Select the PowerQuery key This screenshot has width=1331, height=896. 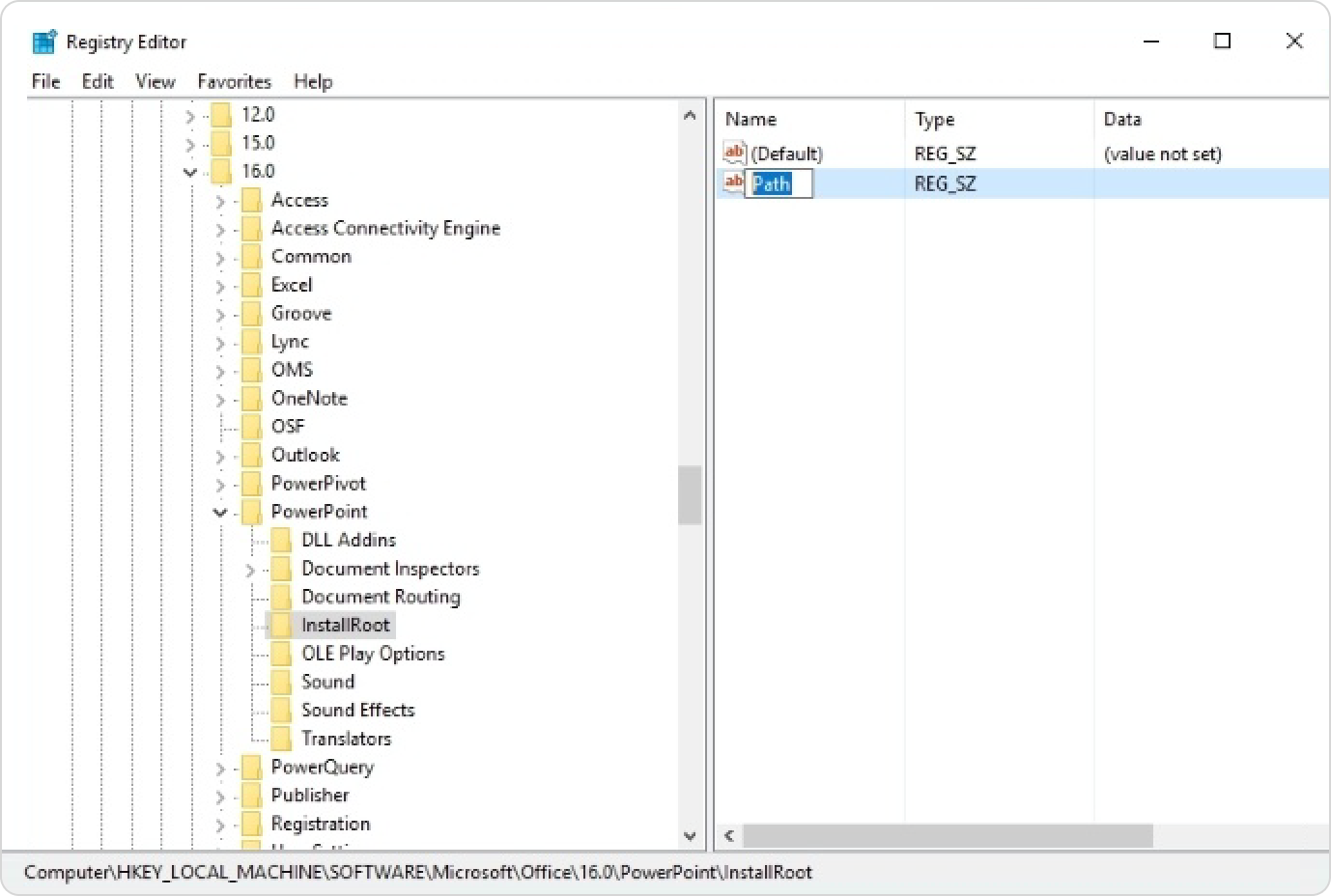coord(322,767)
